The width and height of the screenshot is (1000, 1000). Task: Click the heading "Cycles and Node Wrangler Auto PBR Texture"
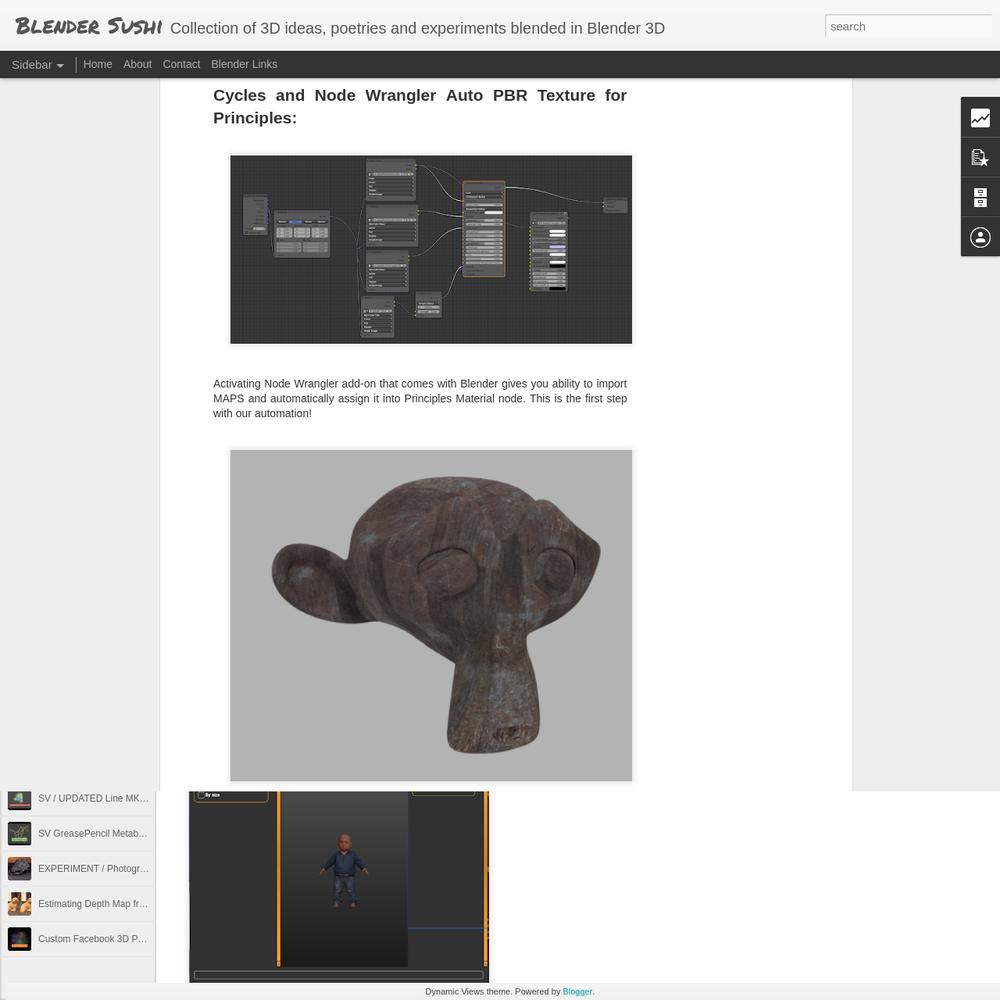[x=420, y=107]
